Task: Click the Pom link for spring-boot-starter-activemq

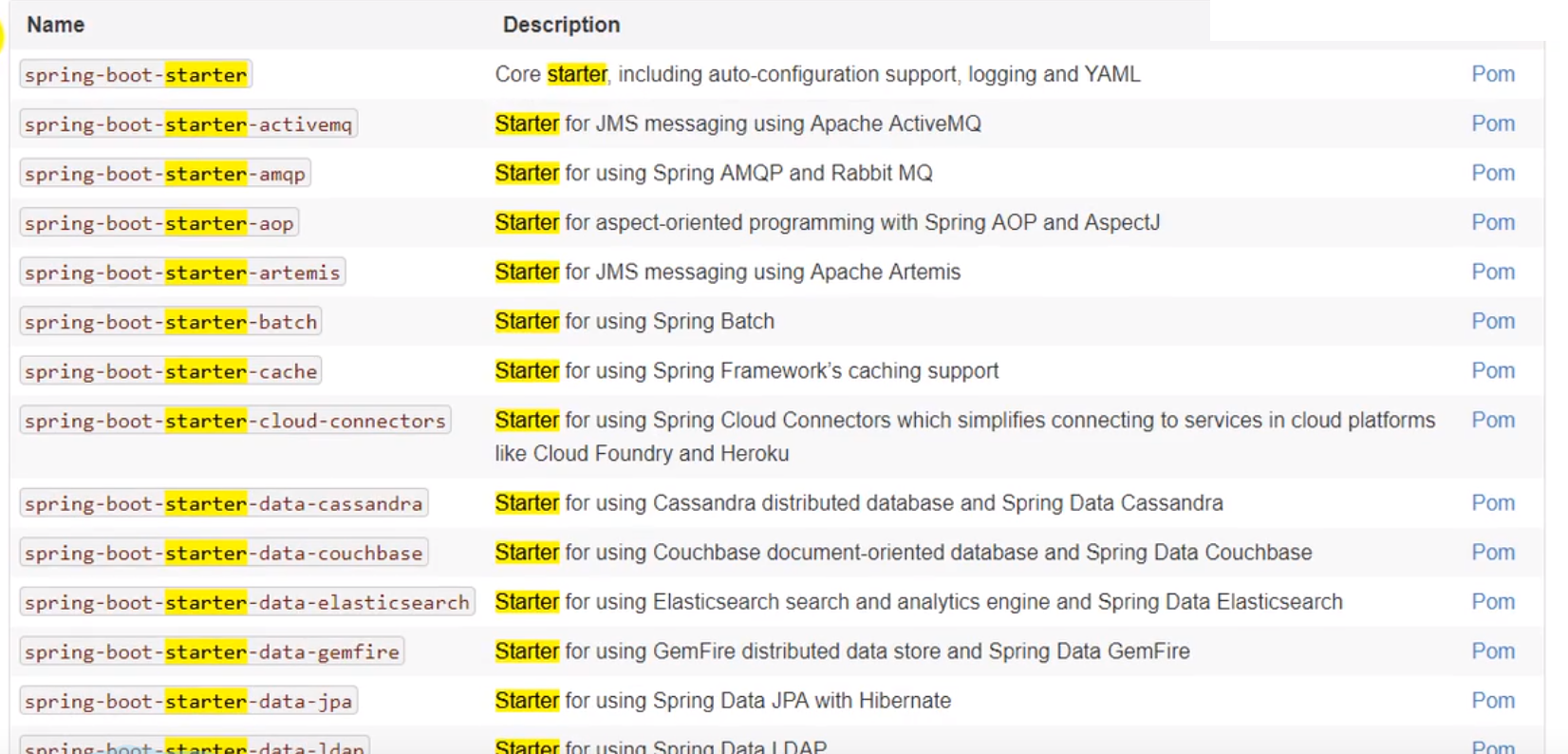Action: tap(1492, 123)
